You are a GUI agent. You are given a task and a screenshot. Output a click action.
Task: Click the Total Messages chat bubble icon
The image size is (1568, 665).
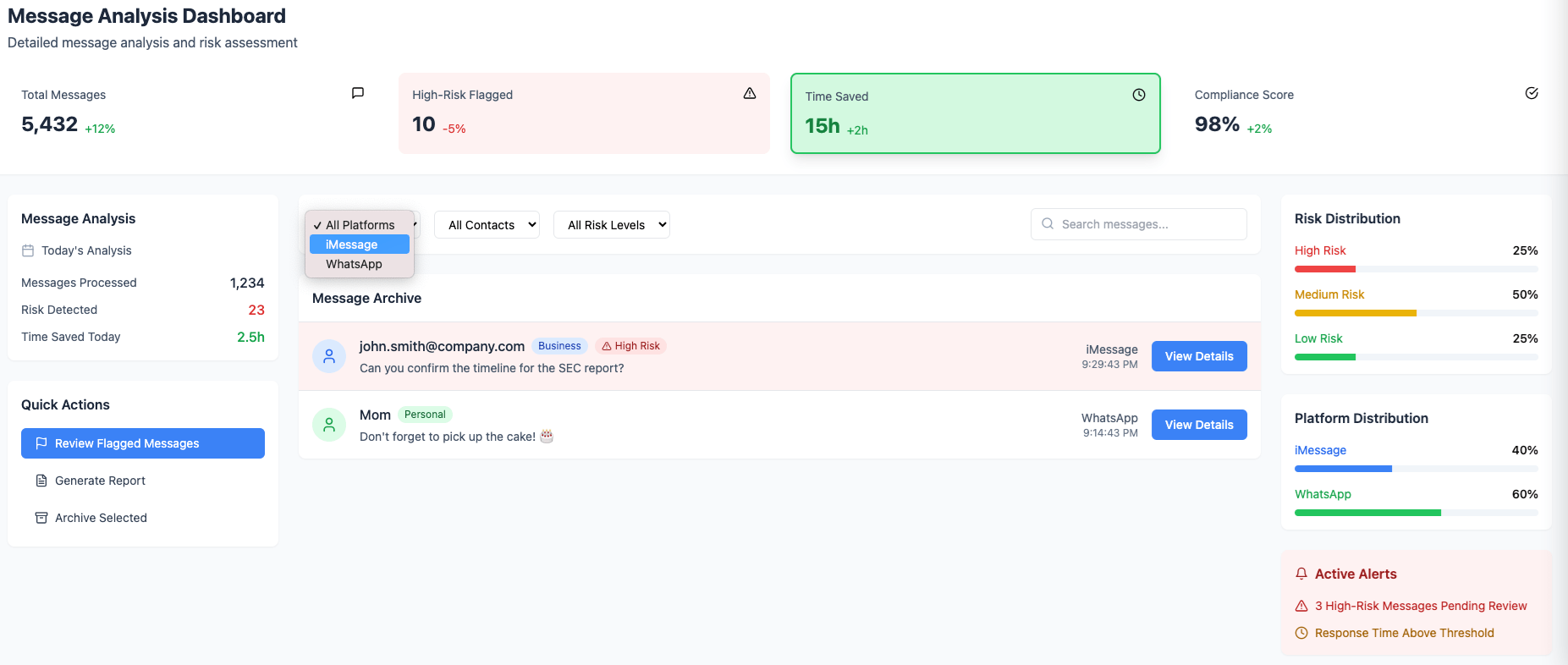358,93
